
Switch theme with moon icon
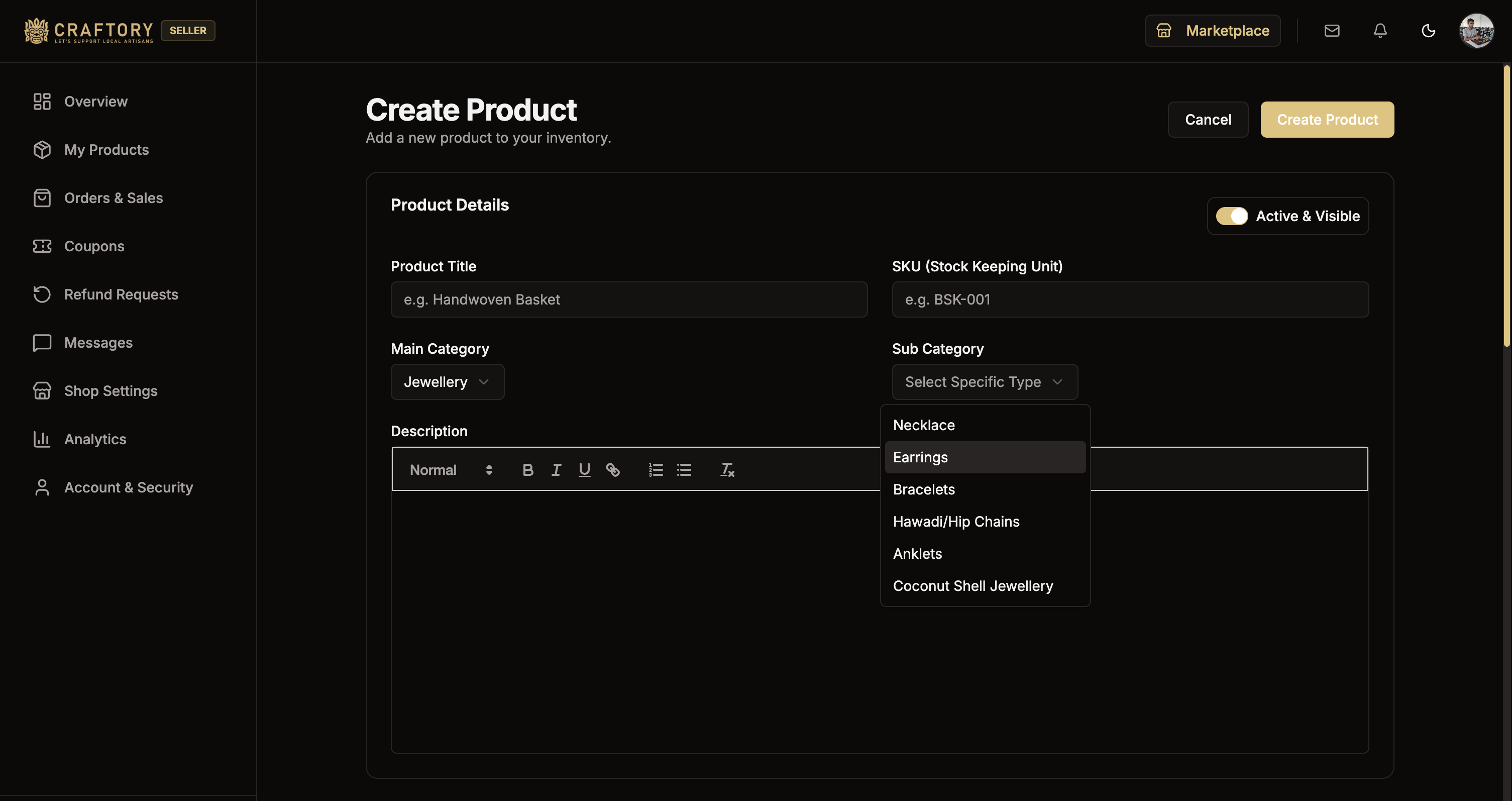pyautogui.click(x=1428, y=31)
